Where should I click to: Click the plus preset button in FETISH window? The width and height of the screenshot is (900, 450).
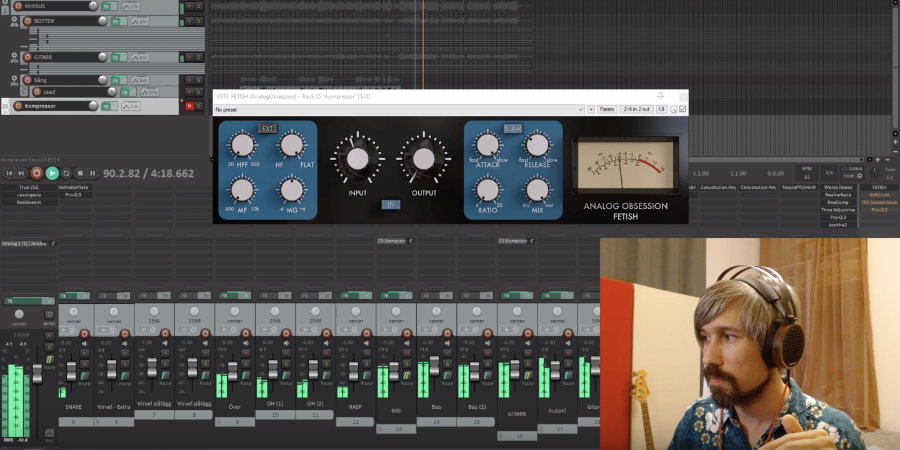591,109
